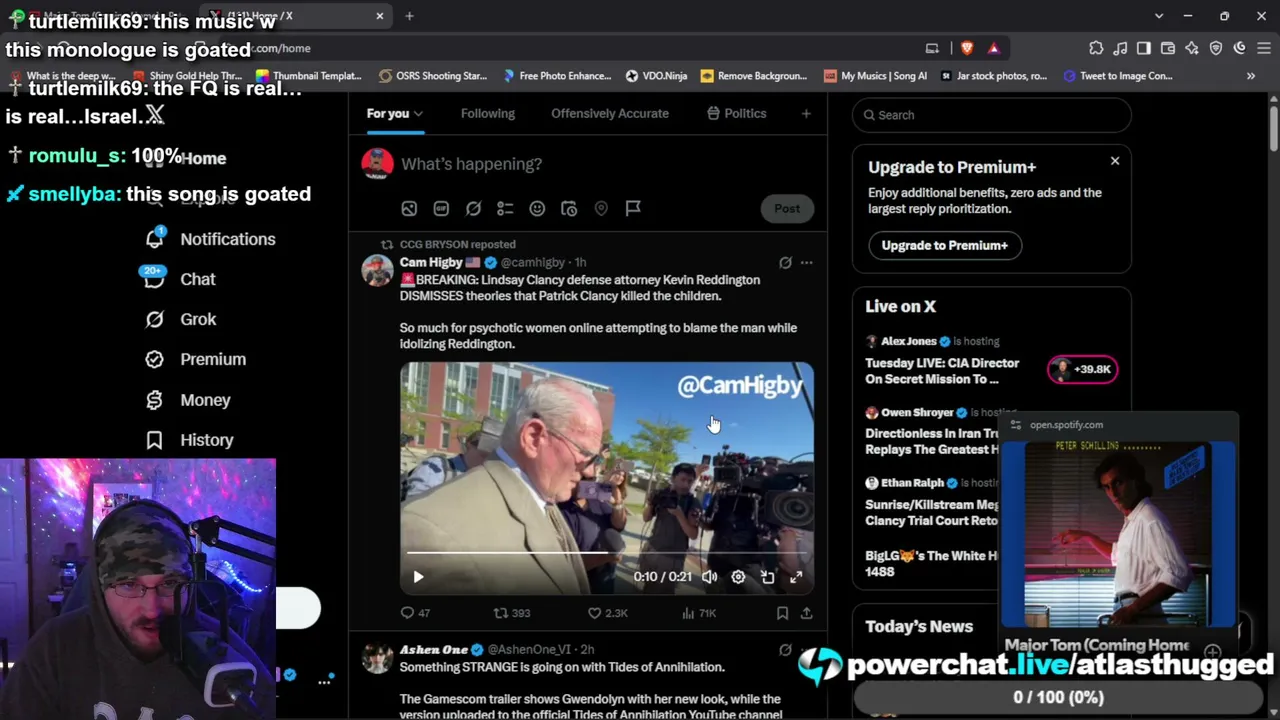This screenshot has height=720, width=1280.
Task: Focus the X Search box
Action: 992,115
